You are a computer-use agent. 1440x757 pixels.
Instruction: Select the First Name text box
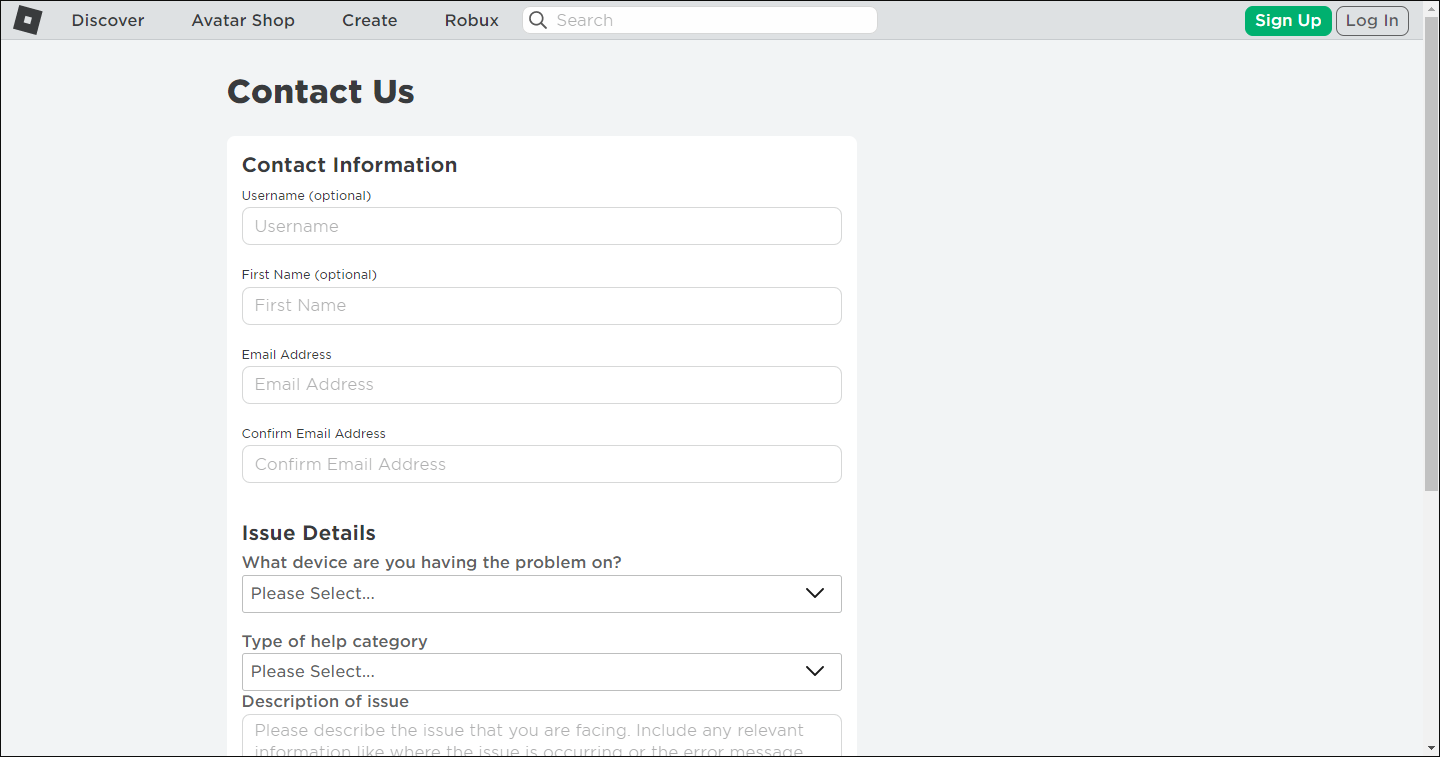tap(541, 305)
